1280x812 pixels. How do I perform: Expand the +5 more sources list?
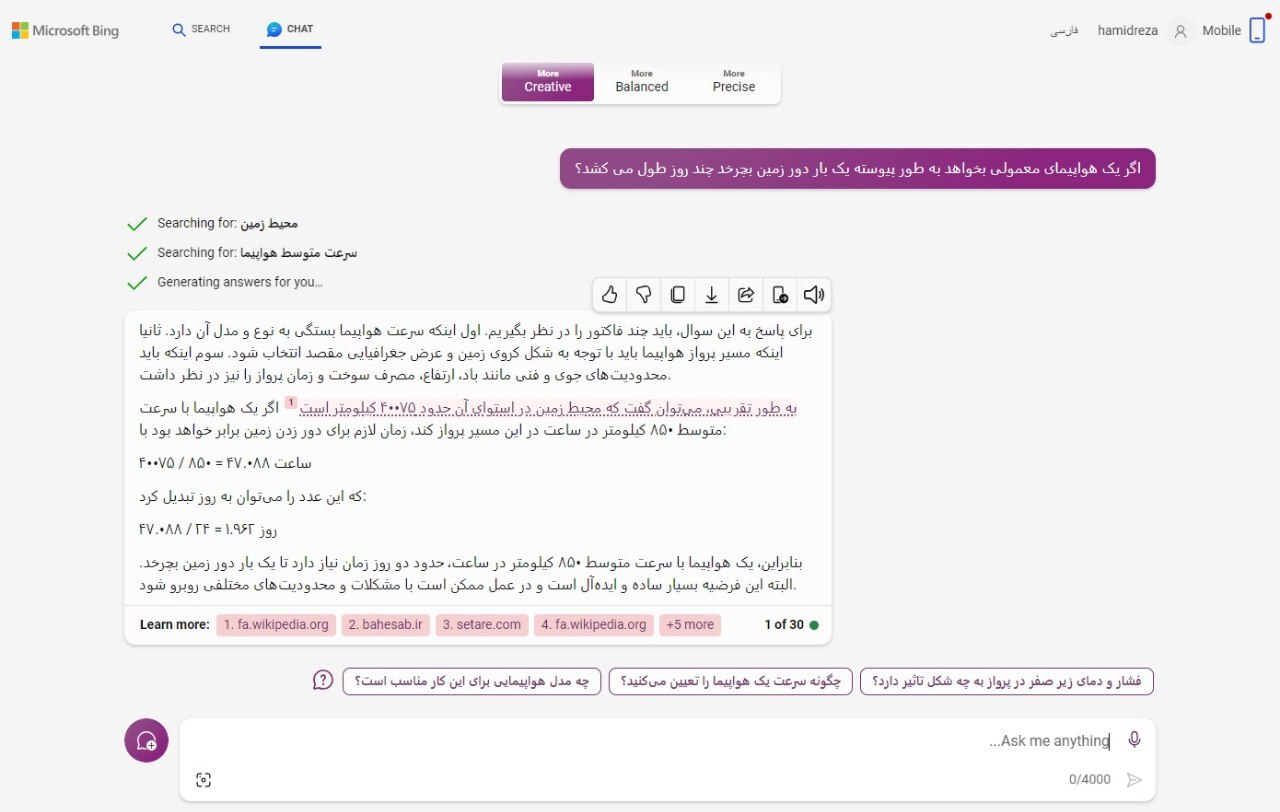tap(690, 625)
